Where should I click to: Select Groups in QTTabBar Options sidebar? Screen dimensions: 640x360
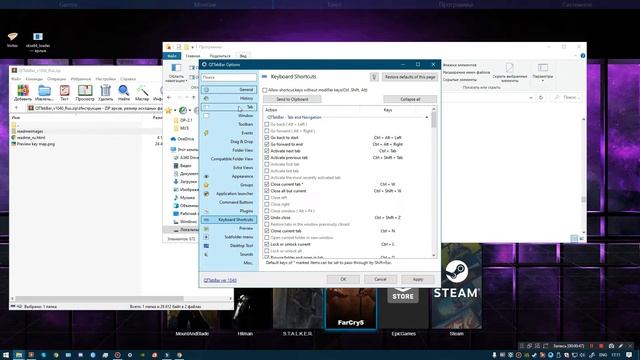point(229,185)
